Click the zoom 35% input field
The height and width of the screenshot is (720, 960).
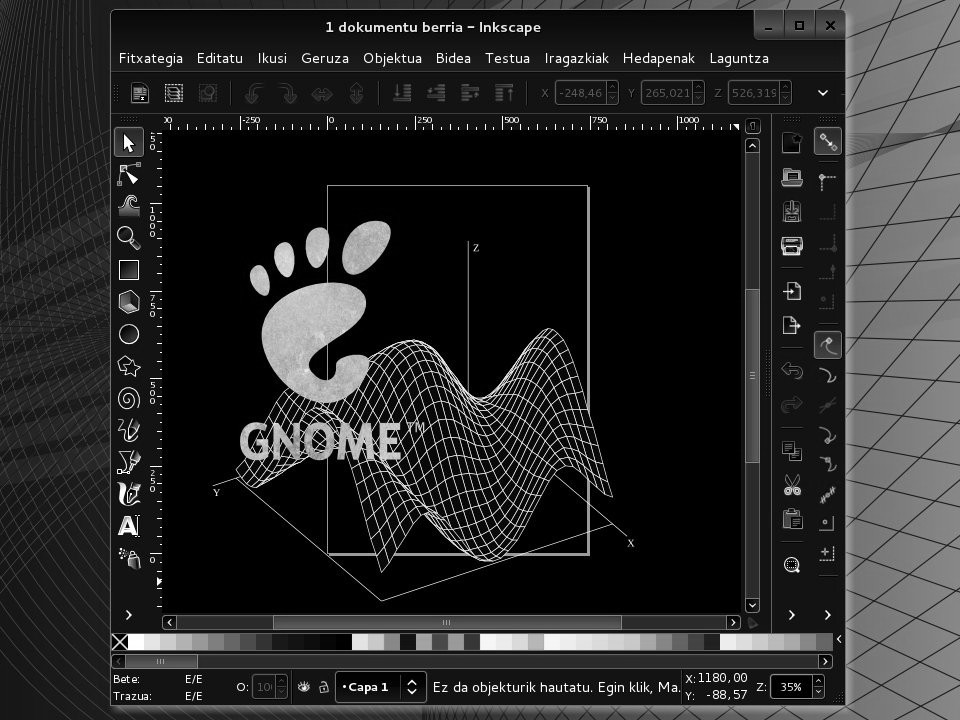pyautogui.click(x=791, y=687)
